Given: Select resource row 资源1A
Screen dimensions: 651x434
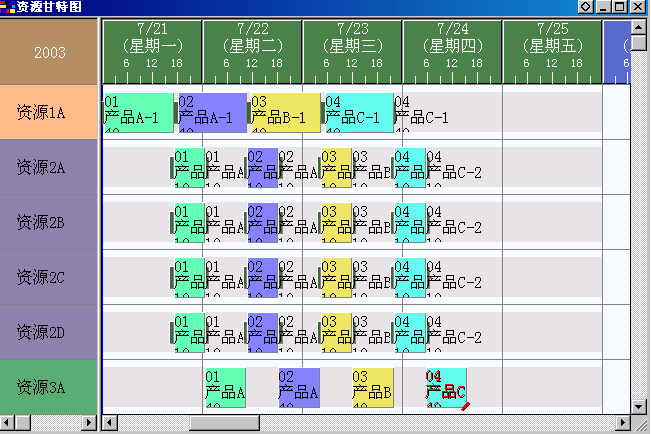Looking at the screenshot, I should [49, 113].
